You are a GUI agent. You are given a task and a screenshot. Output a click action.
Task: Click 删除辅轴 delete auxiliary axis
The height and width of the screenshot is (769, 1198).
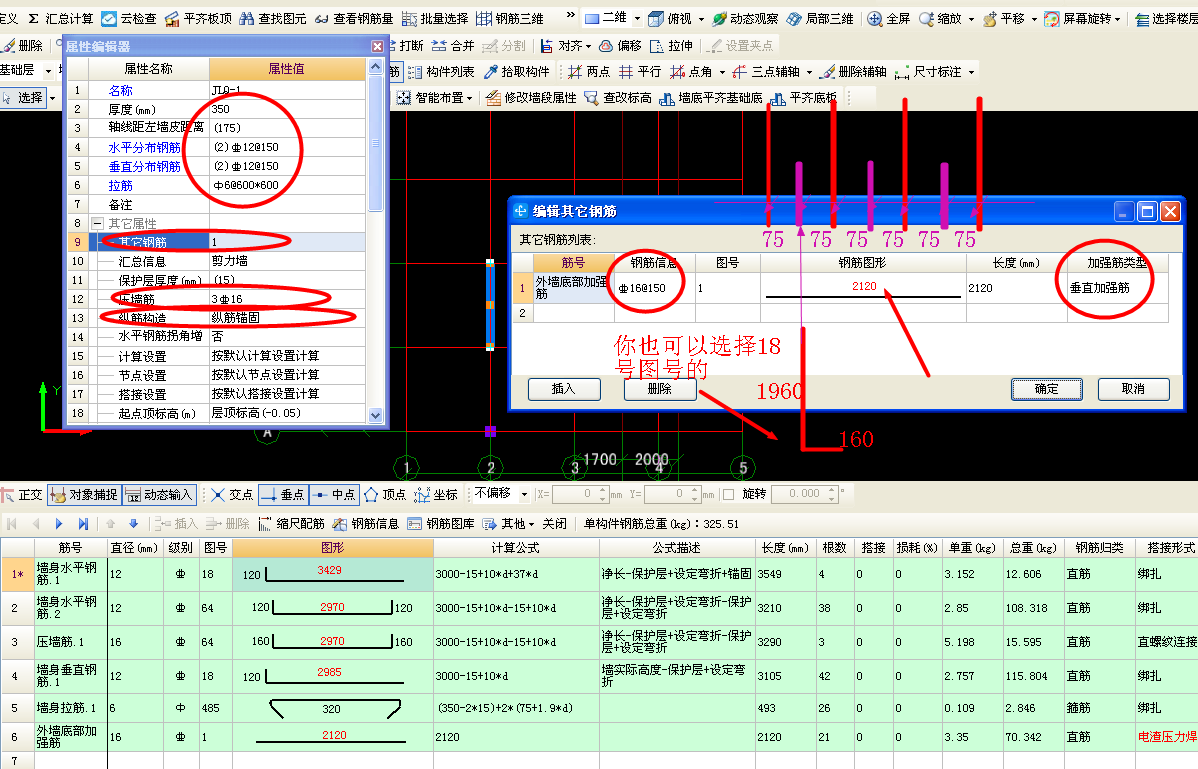point(853,72)
